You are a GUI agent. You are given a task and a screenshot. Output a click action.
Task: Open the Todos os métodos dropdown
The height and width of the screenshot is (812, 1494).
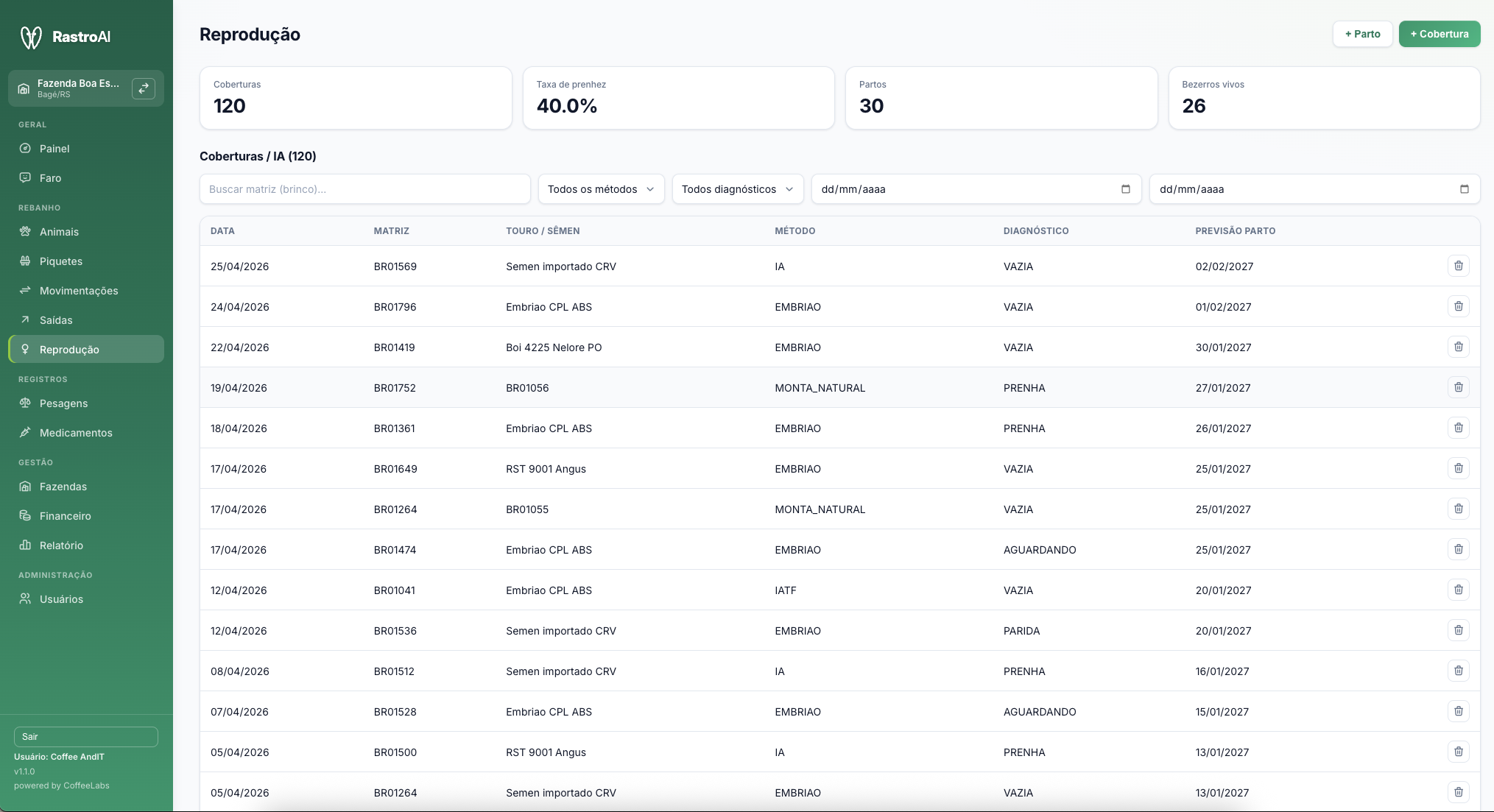tap(601, 189)
